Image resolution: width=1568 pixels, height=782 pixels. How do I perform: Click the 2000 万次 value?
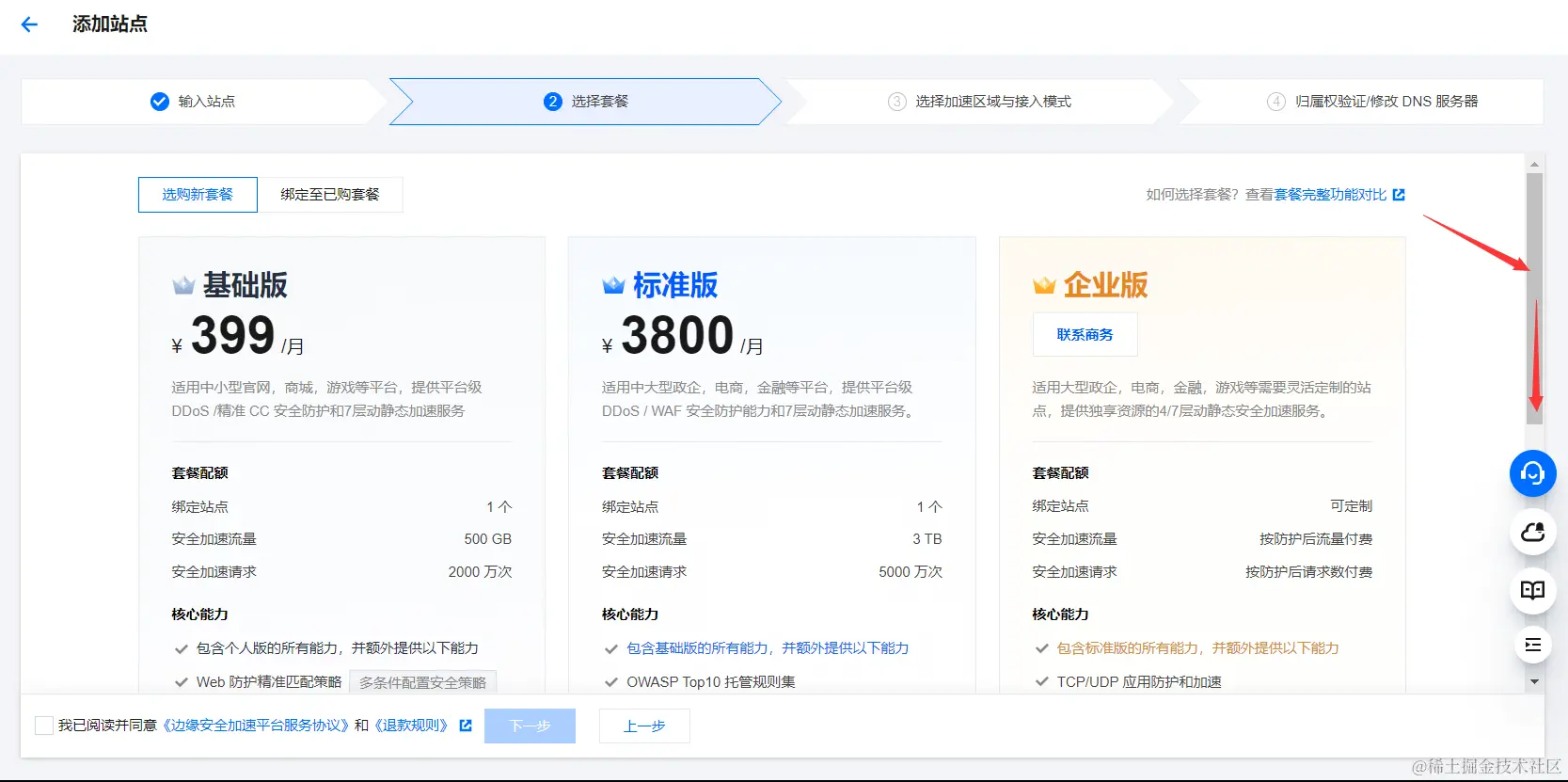tap(480, 572)
